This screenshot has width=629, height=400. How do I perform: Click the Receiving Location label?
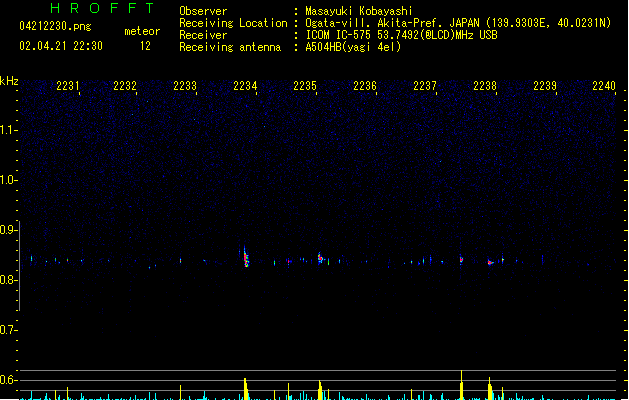[233, 23]
